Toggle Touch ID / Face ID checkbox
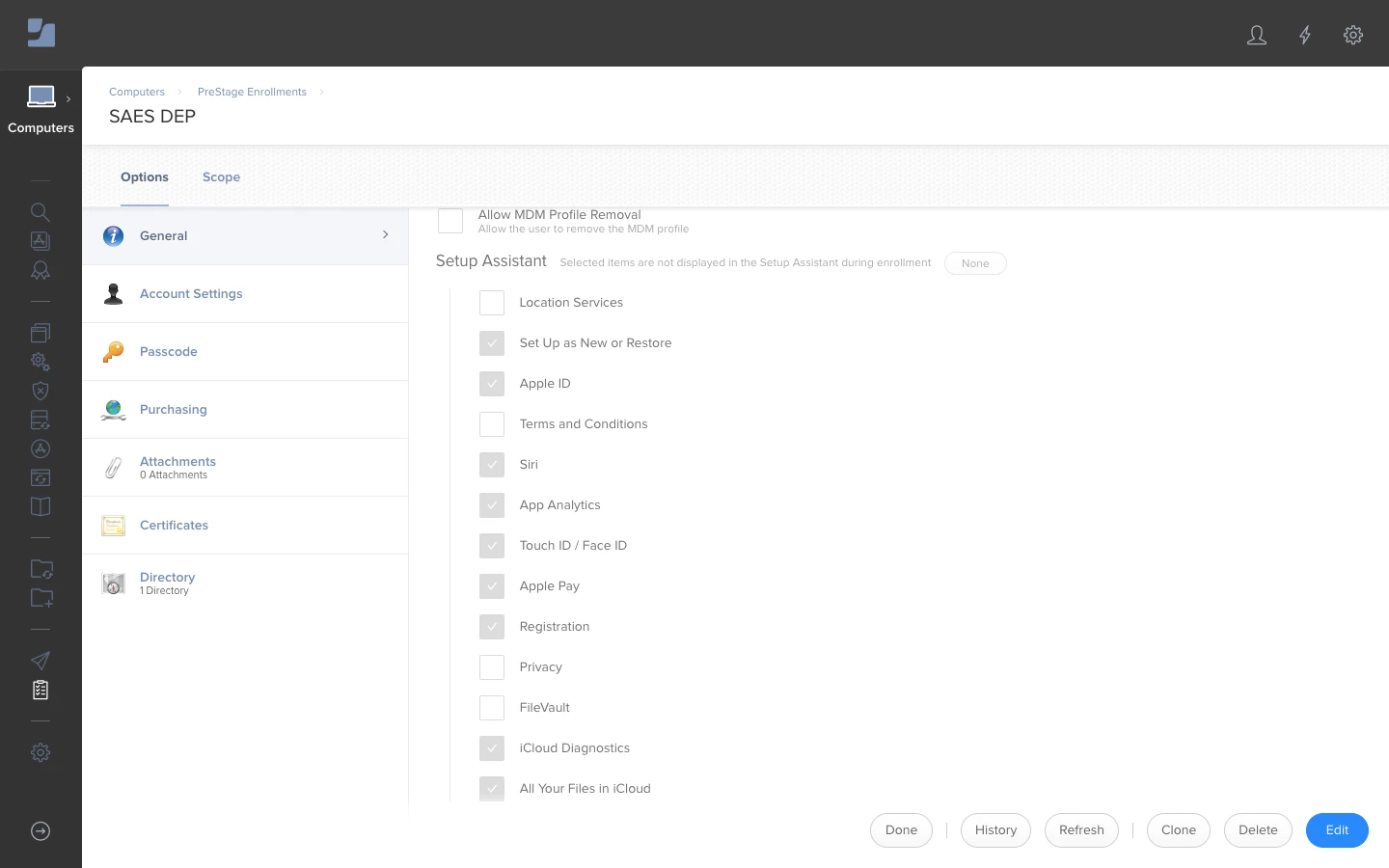Image resolution: width=1389 pixels, height=868 pixels. pyautogui.click(x=492, y=546)
